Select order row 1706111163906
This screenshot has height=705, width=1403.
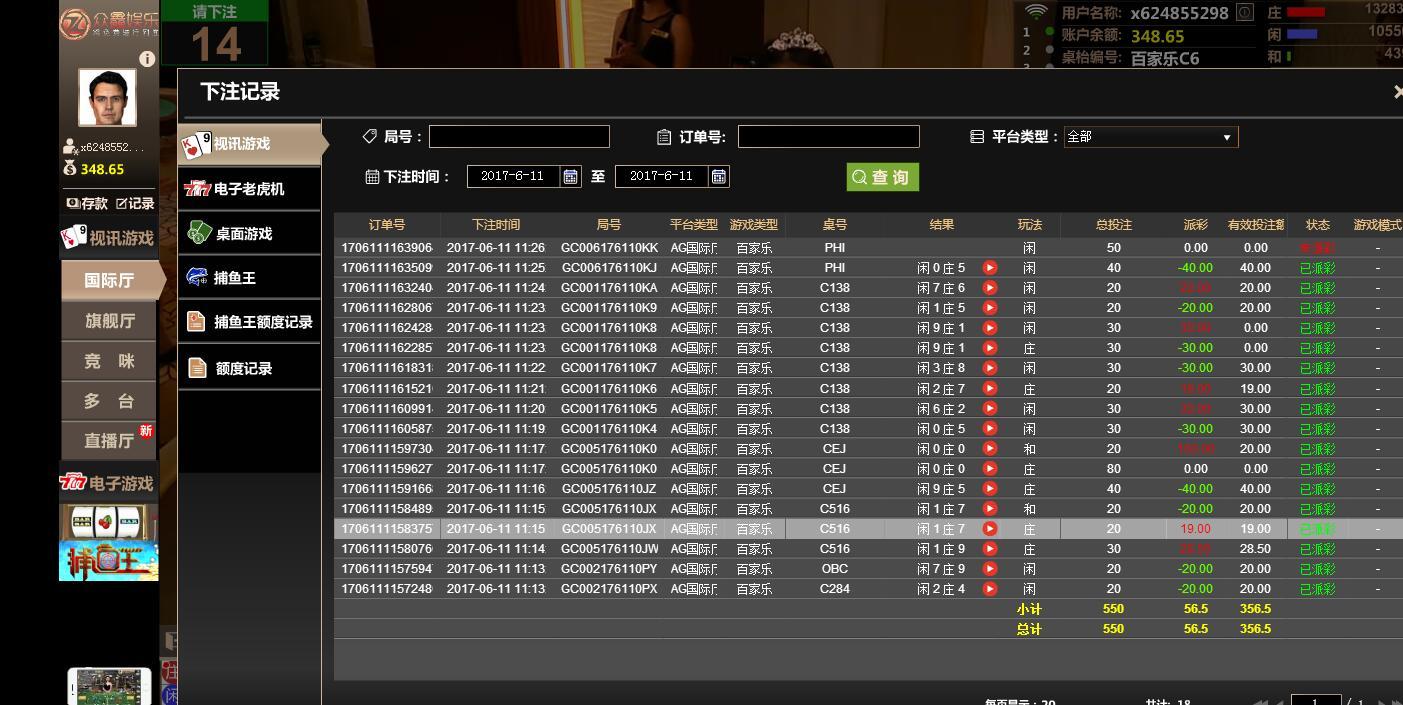868,248
